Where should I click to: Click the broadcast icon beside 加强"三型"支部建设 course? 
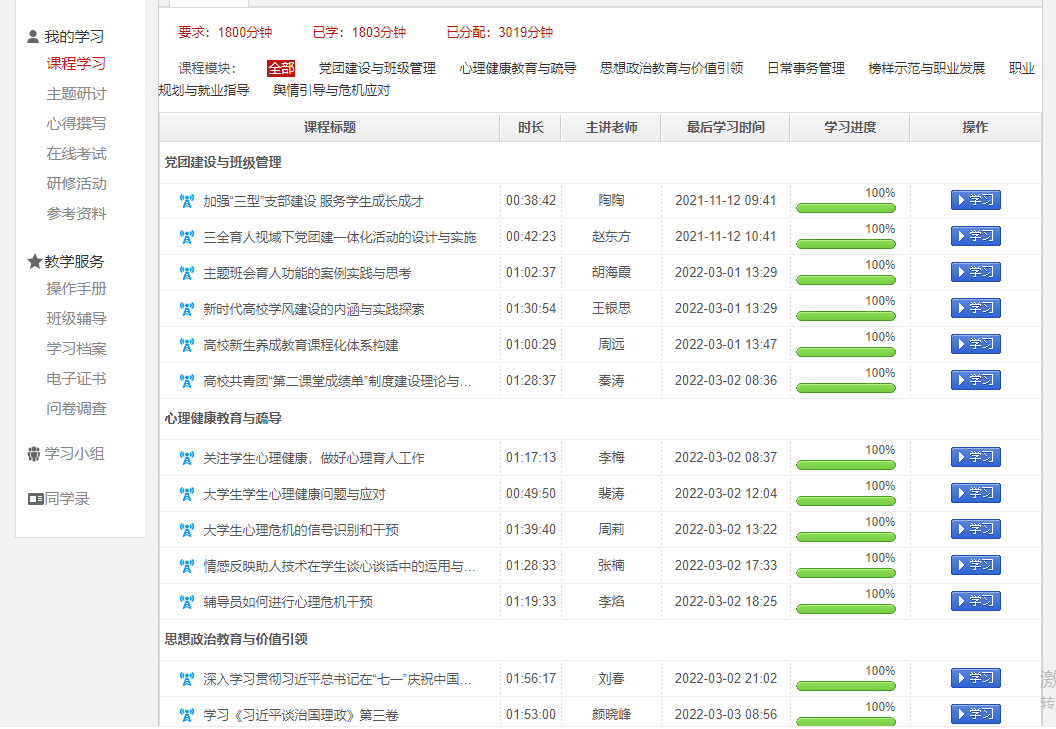(x=186, y=201)
